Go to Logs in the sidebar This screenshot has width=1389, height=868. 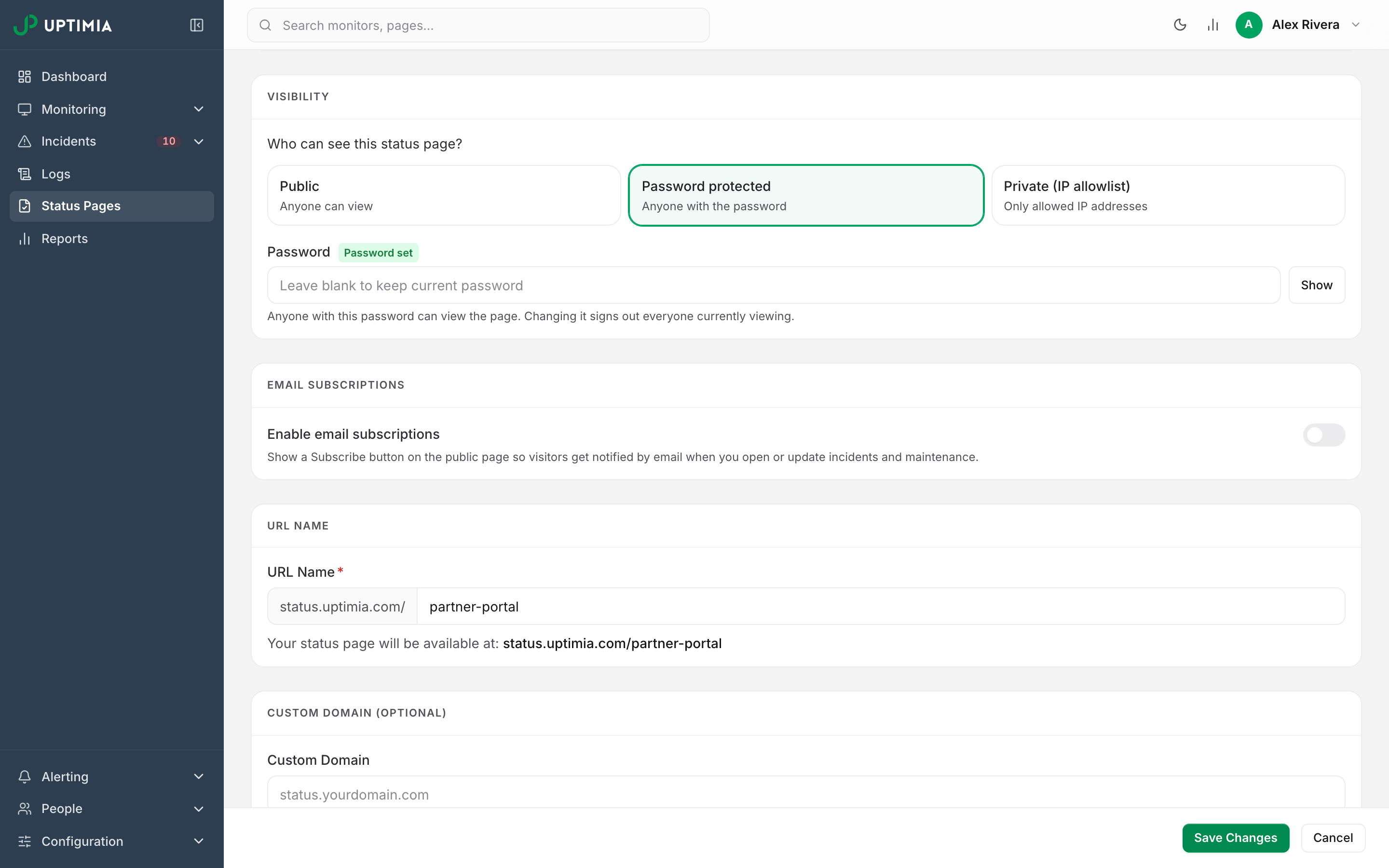[112, 174]
